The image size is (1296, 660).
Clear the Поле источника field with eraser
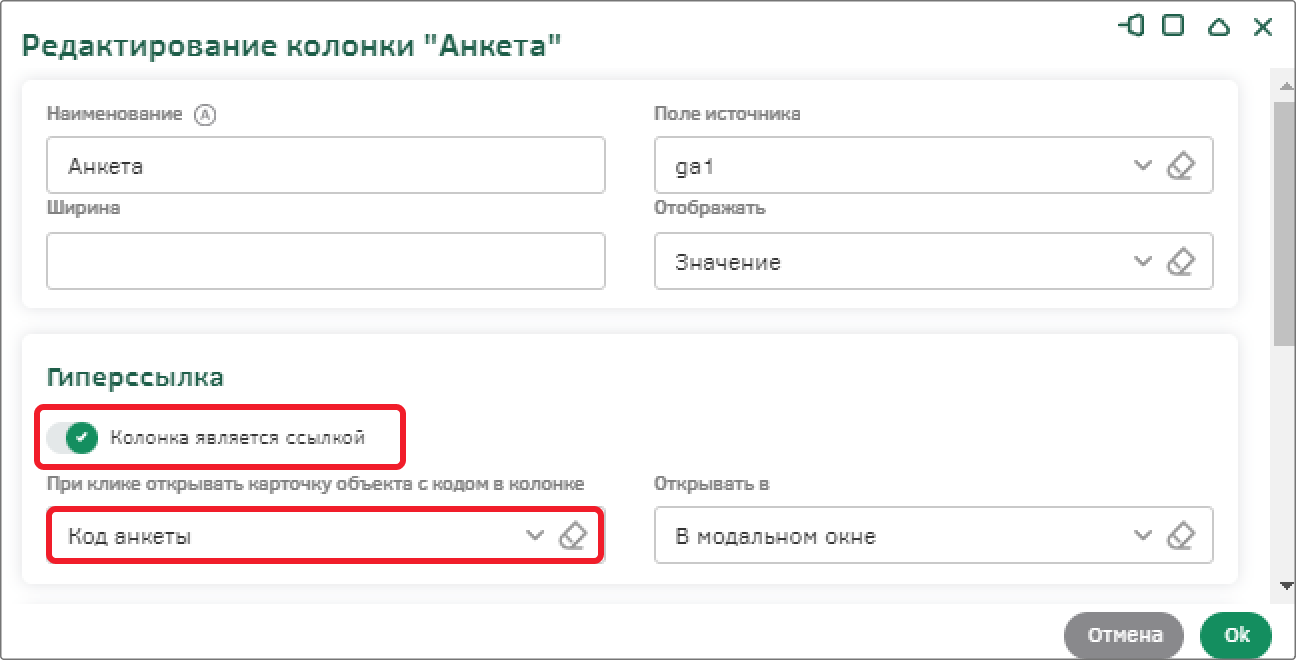coord(1182,166)
